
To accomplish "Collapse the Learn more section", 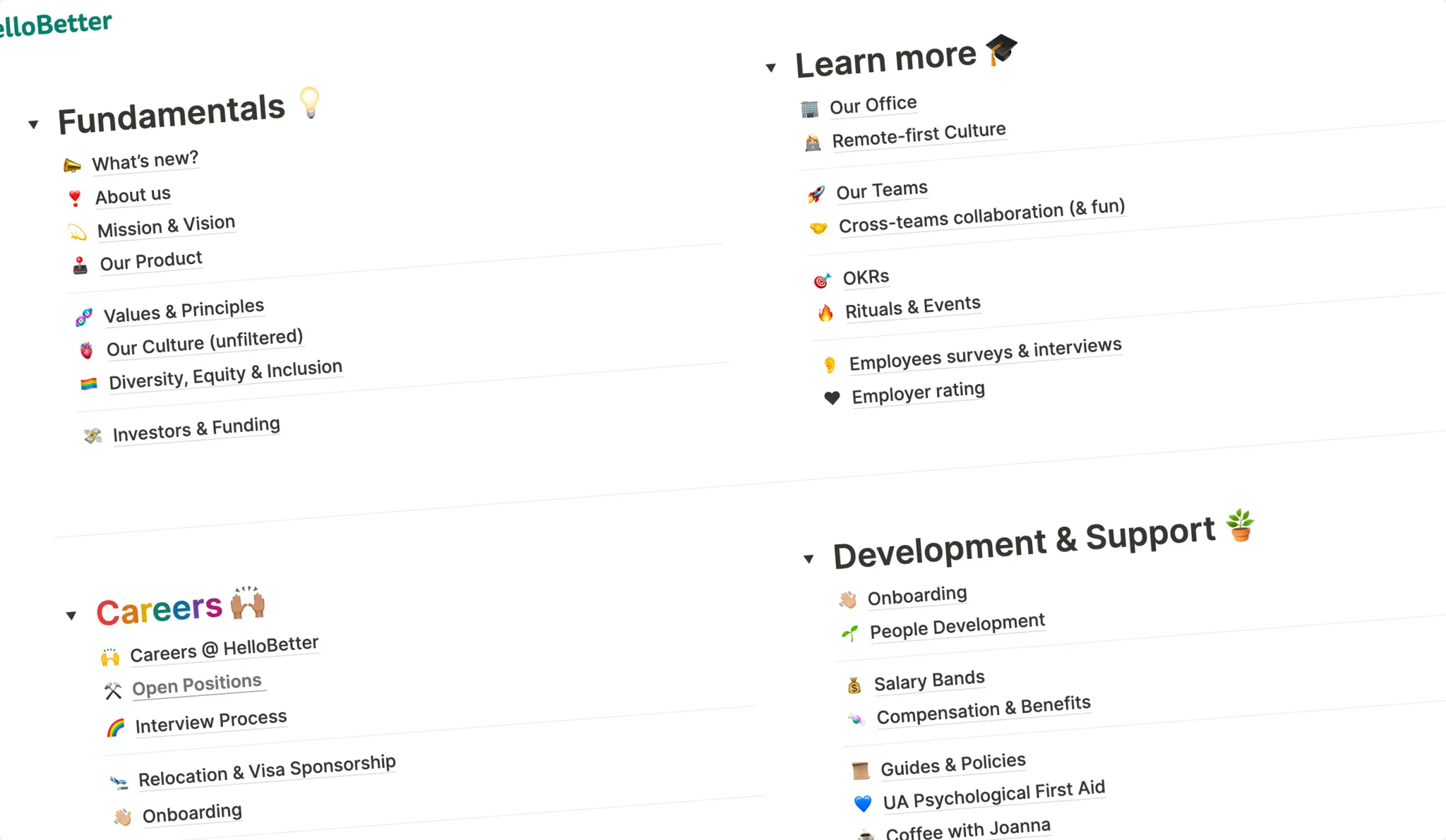I will click(771, 68).
